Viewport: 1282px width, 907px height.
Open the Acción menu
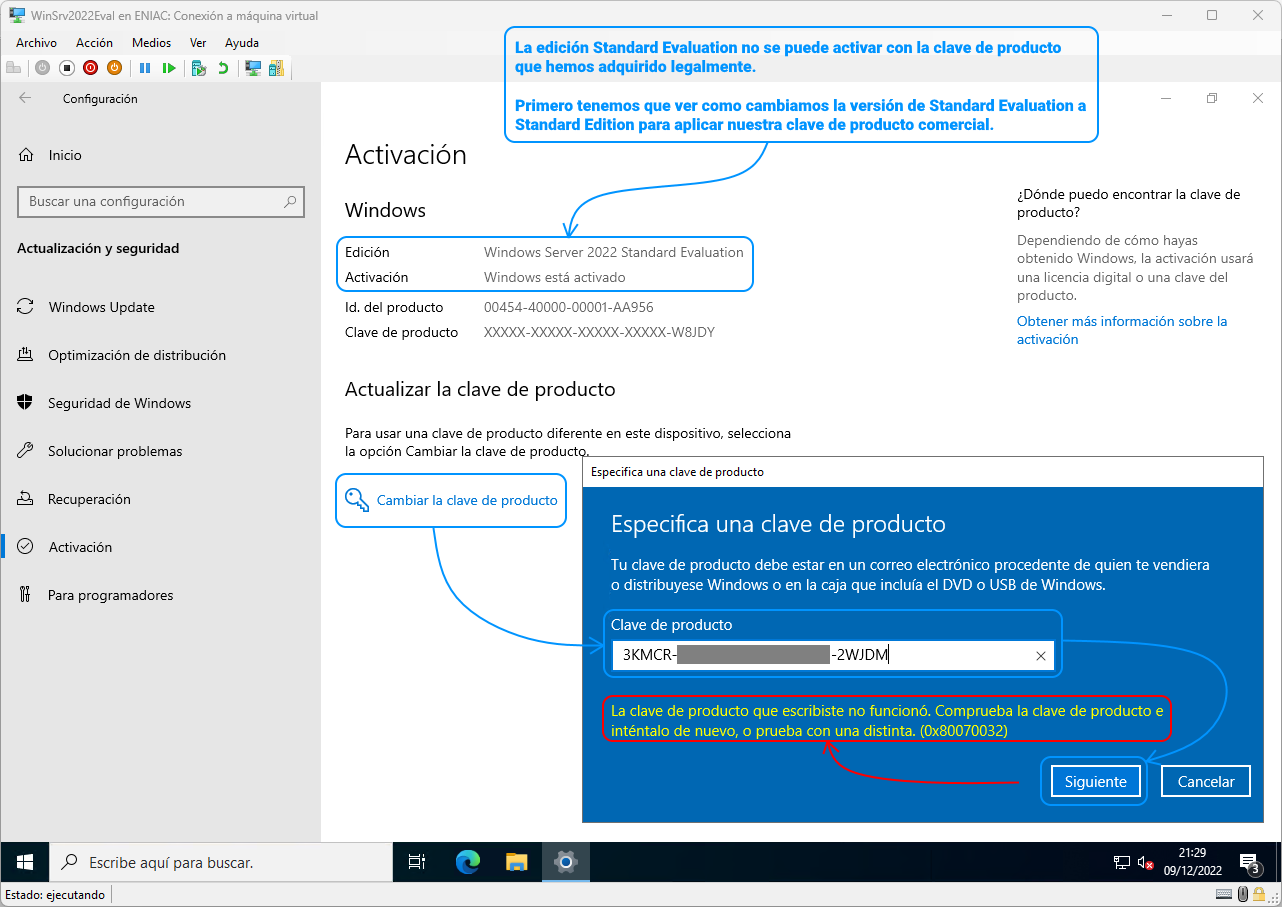tap(94, 43)
